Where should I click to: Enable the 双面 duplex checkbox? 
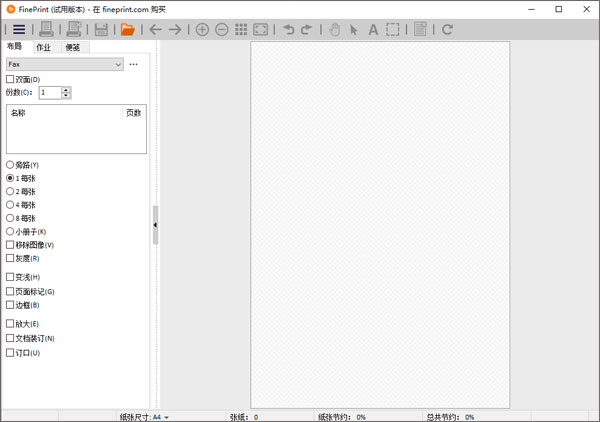click(11, 79)
